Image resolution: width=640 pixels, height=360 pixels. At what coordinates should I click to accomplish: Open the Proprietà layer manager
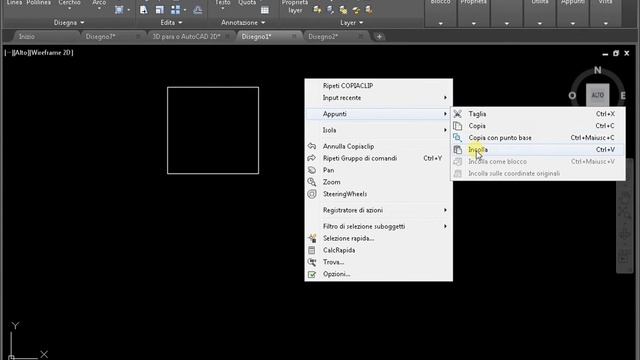[x=295, y=7]
